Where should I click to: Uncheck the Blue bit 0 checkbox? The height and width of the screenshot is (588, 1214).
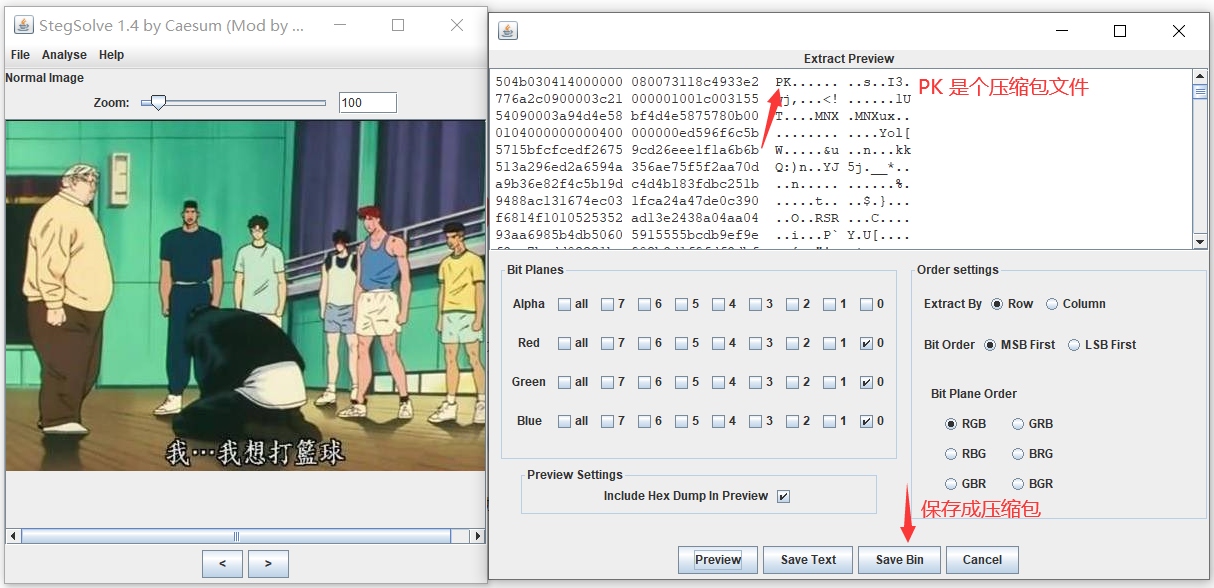(866, 421)
